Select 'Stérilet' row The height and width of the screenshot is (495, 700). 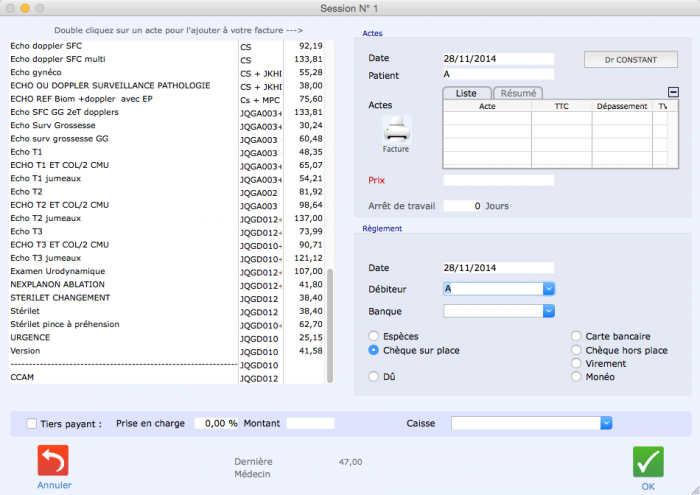click(166, 311)
